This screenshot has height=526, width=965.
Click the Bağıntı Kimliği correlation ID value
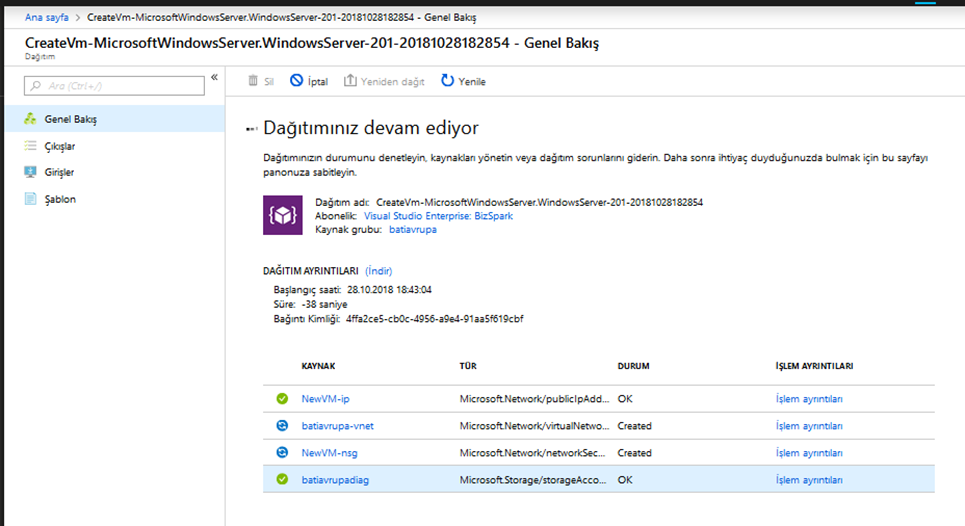pyautogui.click(x=434, y=319)
